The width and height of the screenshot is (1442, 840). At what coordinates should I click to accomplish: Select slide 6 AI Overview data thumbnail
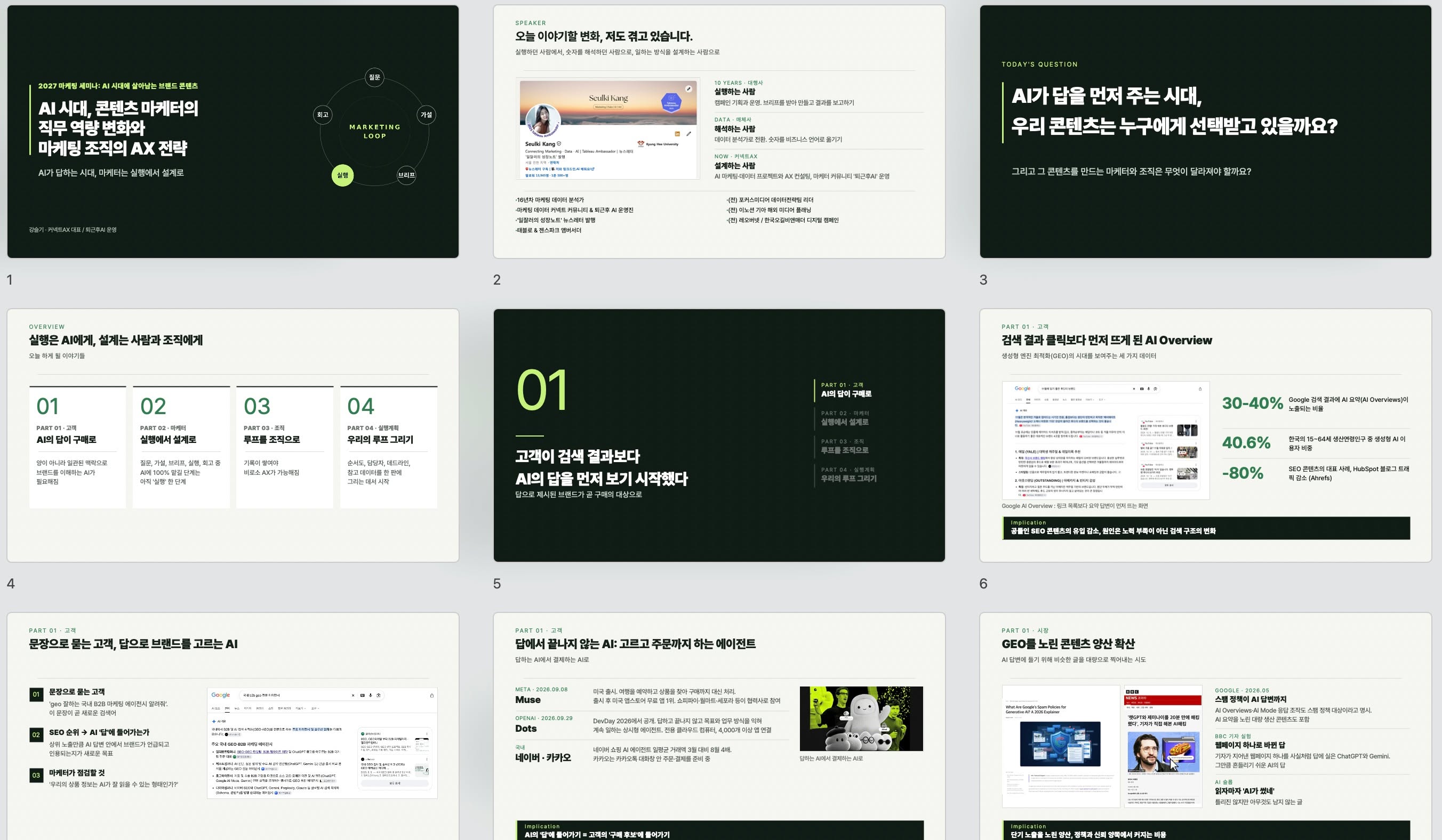pyautogui.click(x=1206, y=435)
